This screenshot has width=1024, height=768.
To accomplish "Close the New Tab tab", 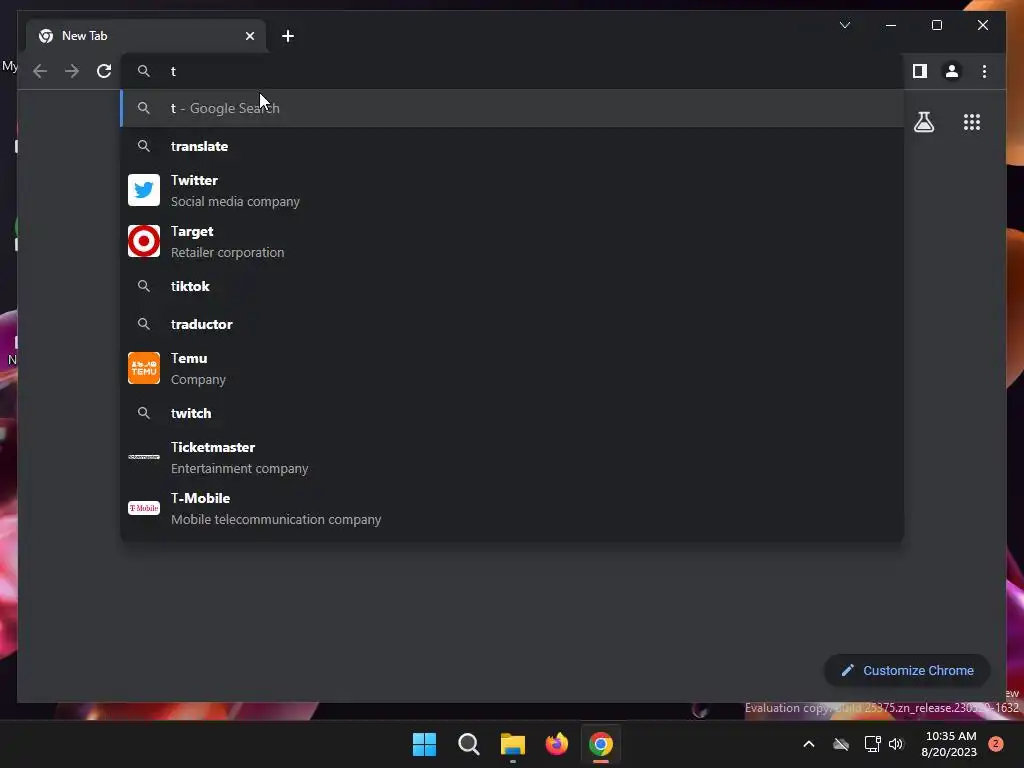I will pos(249,36).
